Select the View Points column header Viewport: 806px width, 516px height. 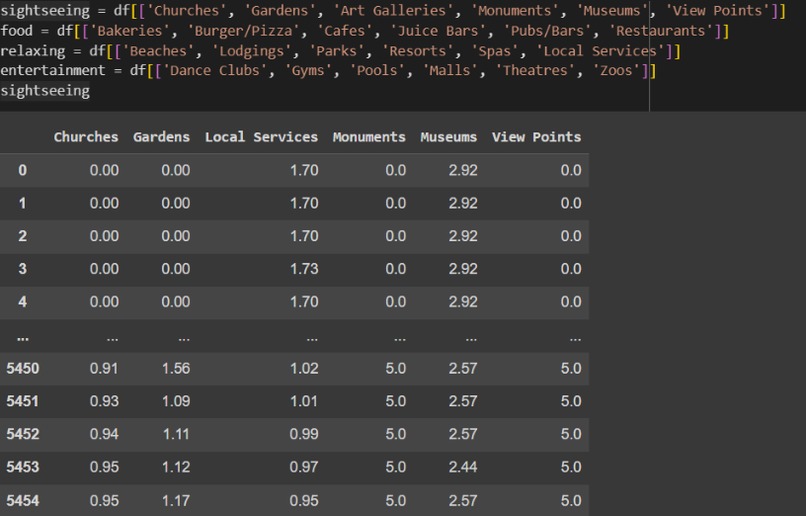pyautogui.click(x=536, y=137)
